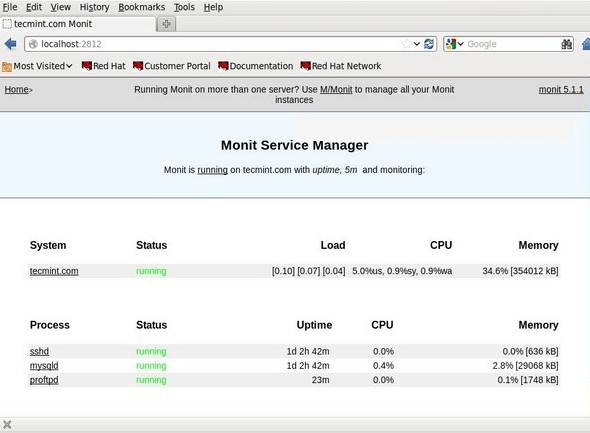
Task: Open the search engine selector dropdown
Action: click(455, 44)
